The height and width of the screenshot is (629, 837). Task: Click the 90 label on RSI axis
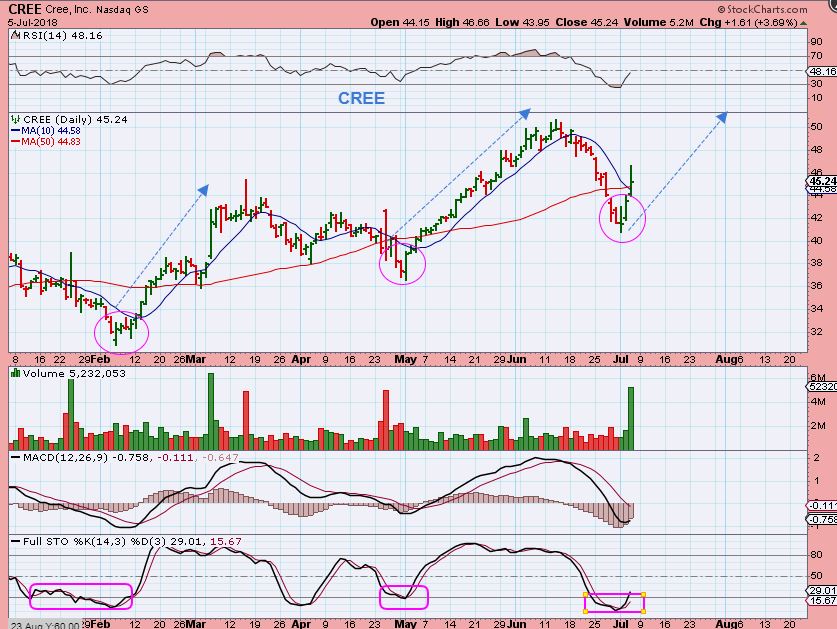coord(816,42)
